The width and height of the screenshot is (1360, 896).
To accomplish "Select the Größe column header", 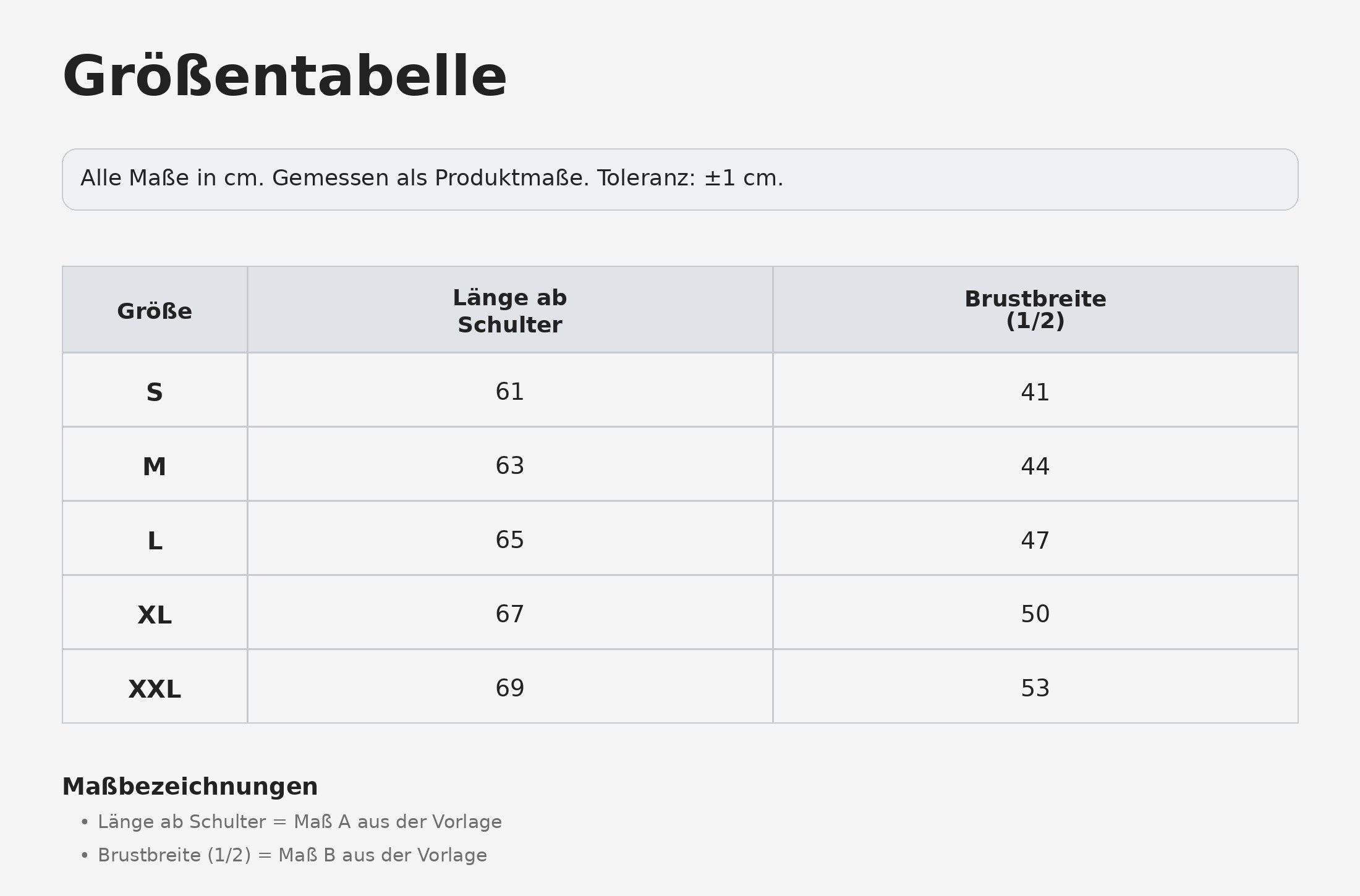I will (155, 311).
